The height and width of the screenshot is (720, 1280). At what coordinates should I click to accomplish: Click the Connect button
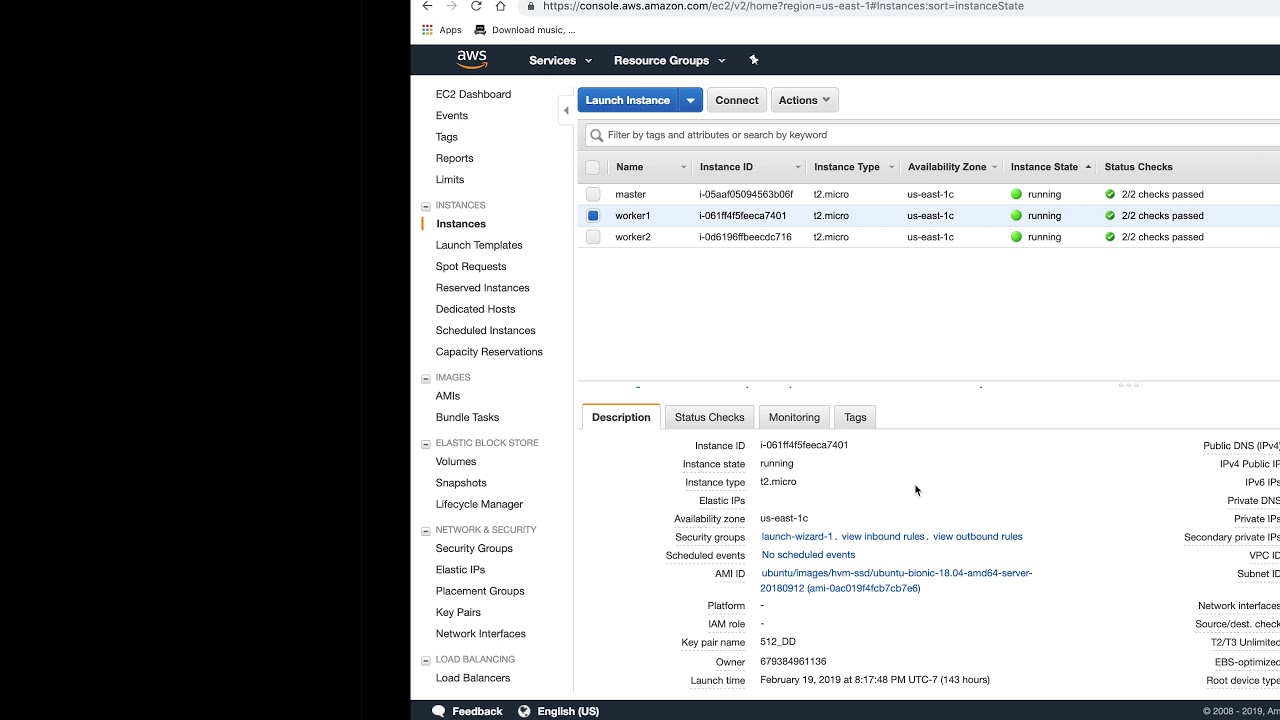pyautogui.click(x=737, y=100)
